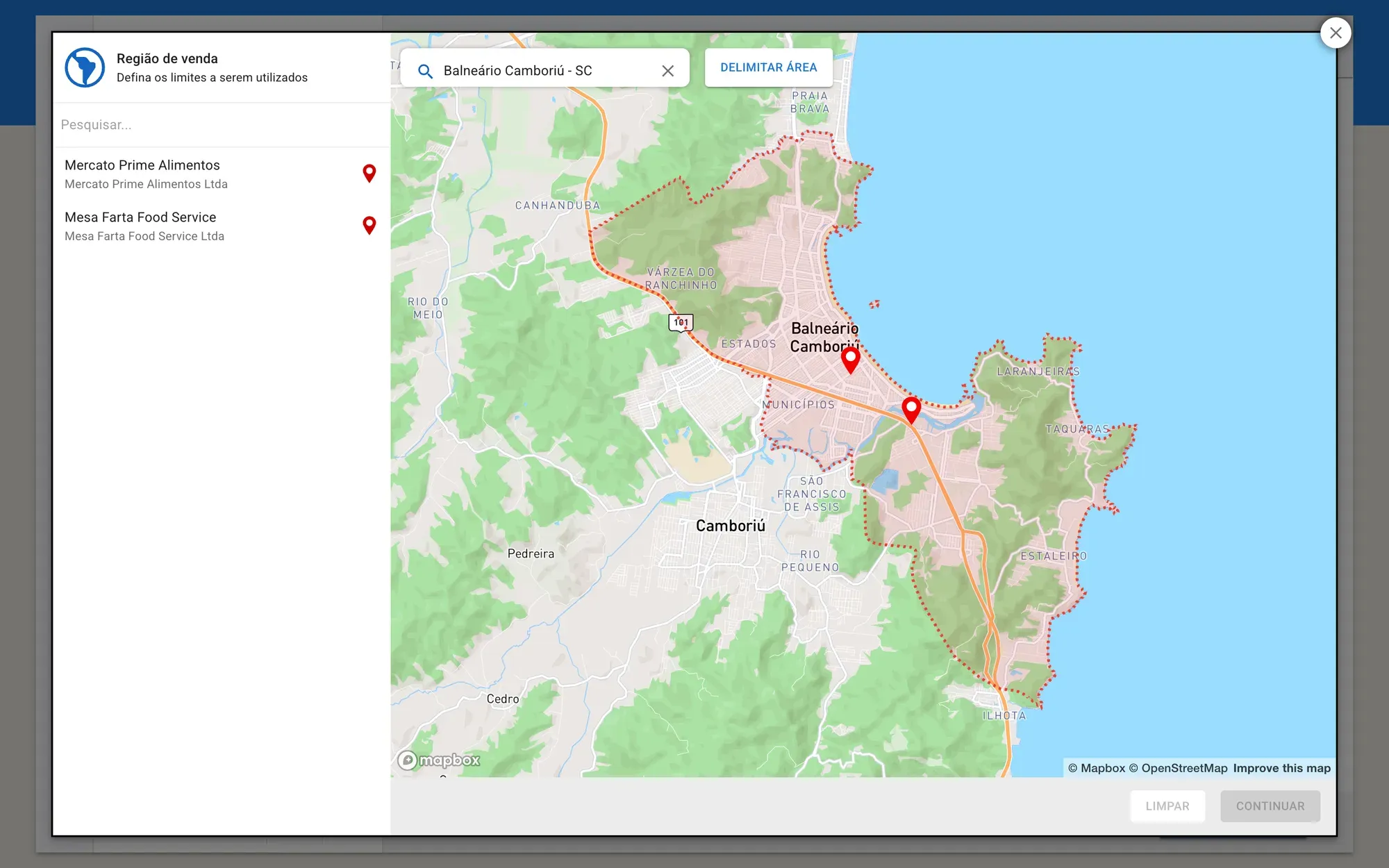Click the globe Região de venda icon
This screenshot has height=868, width=1389.
point(85,67)
